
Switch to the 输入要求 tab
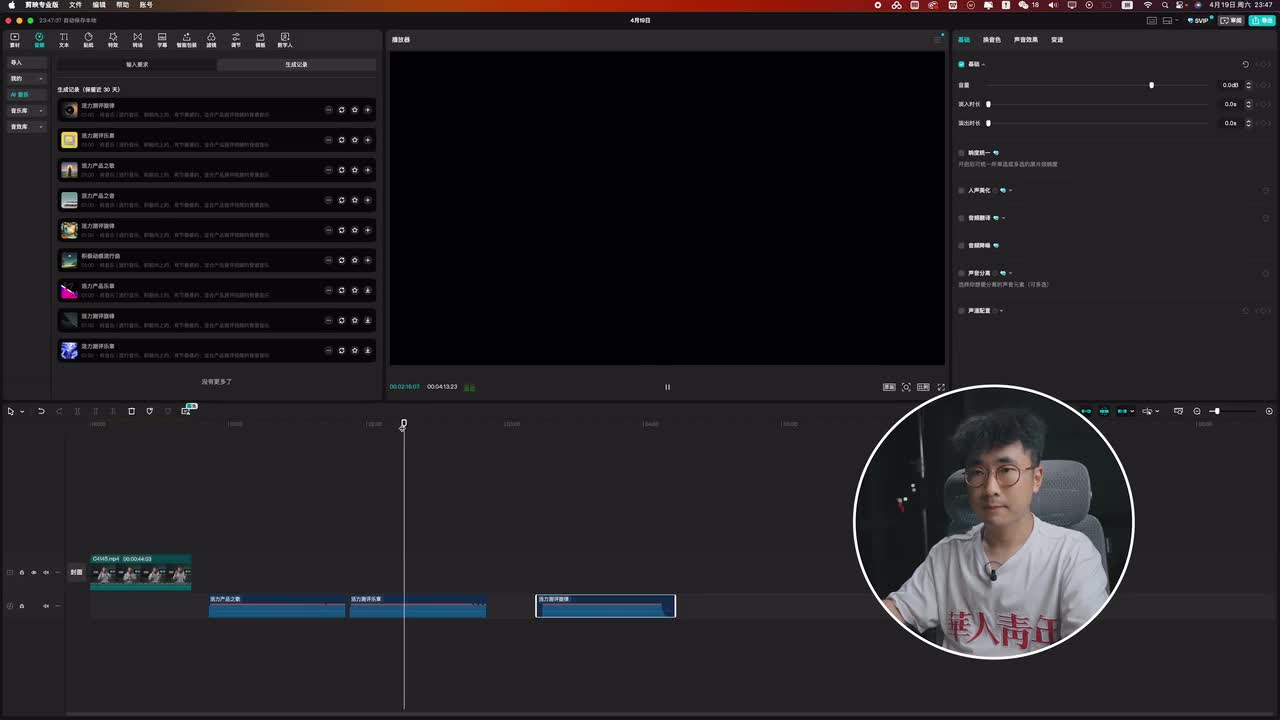coord(137,65)
